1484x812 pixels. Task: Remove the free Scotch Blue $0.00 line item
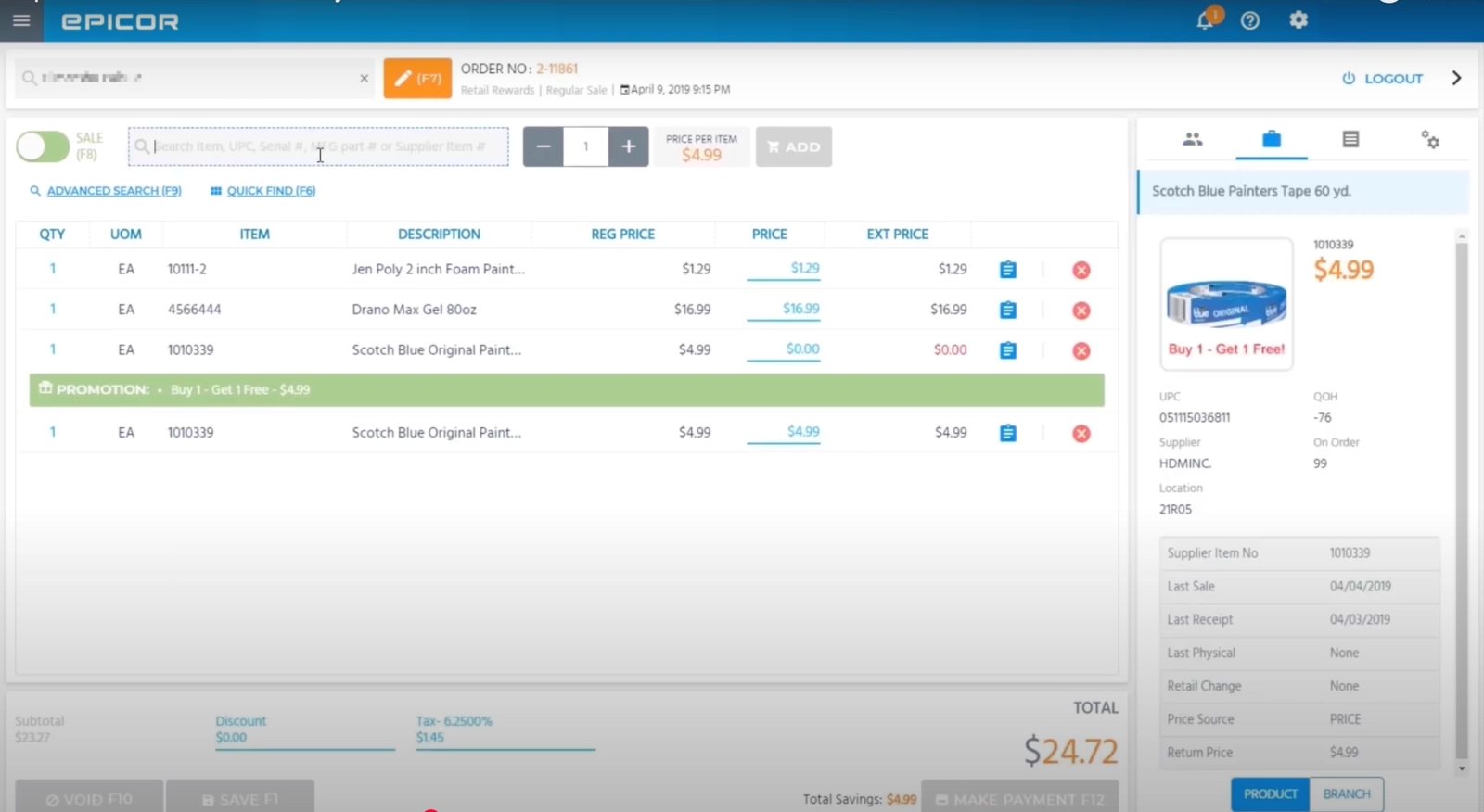(1081, 350)
